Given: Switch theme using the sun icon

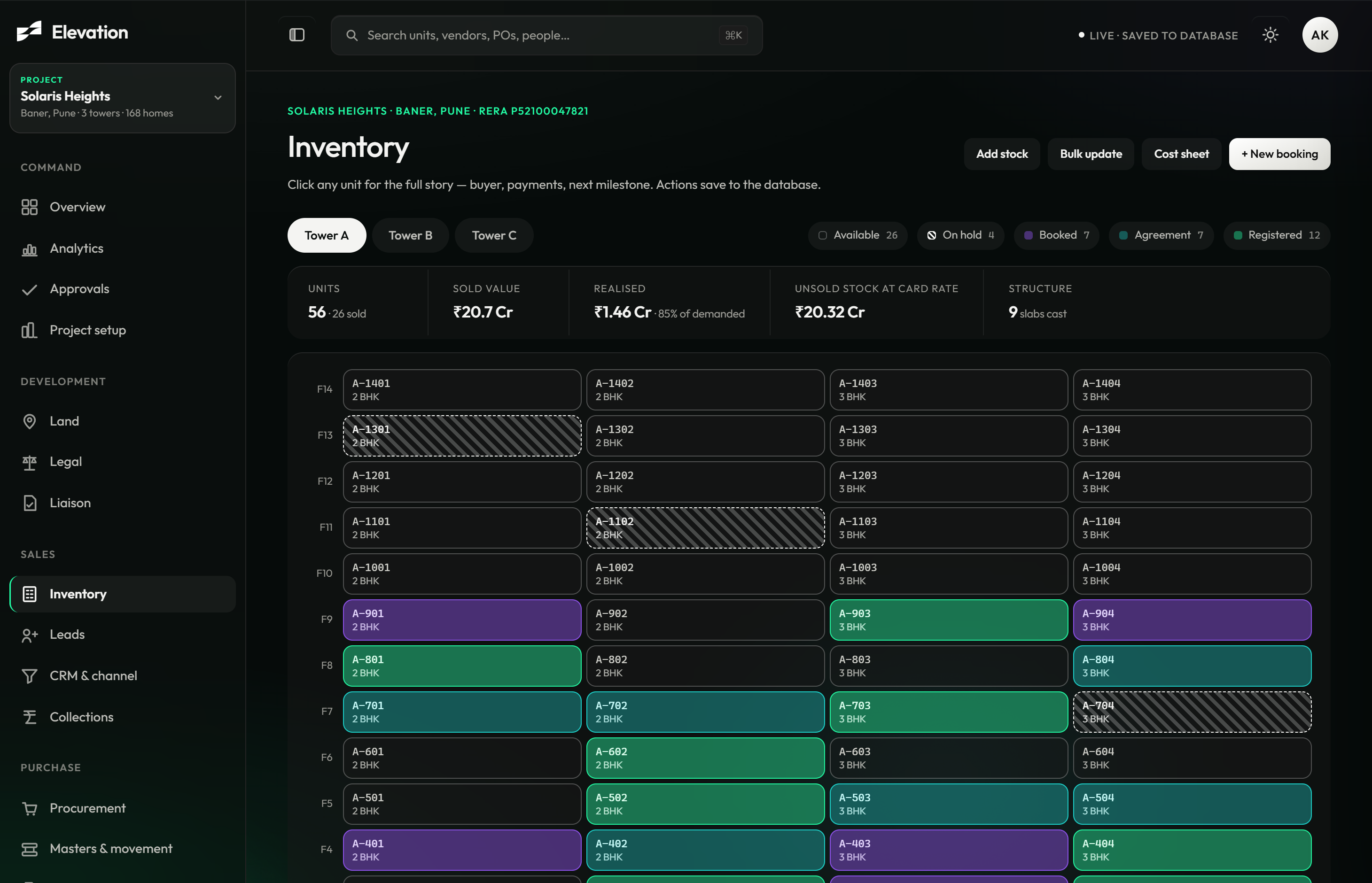Looking at the screenshot, I should tap(1271, 35).
